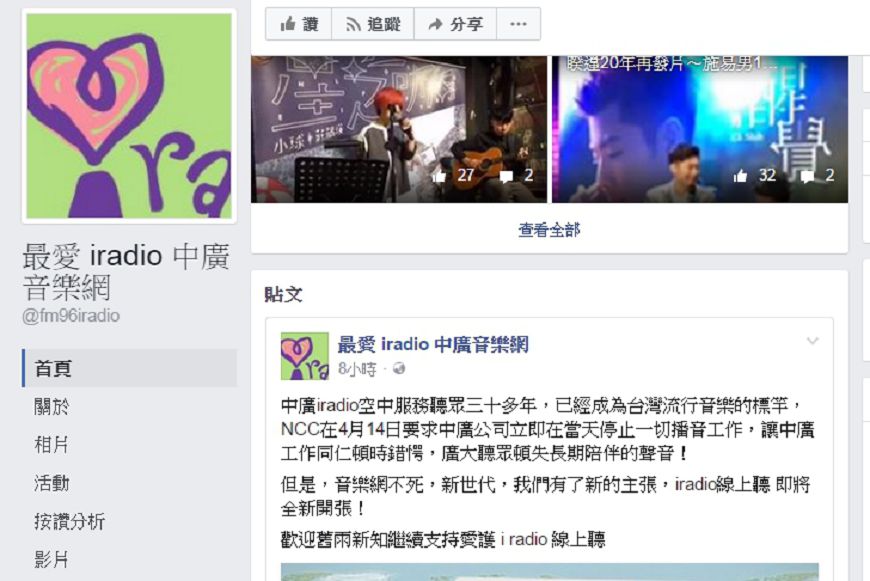Play the blue concert video thumbnail

point(700,129)
